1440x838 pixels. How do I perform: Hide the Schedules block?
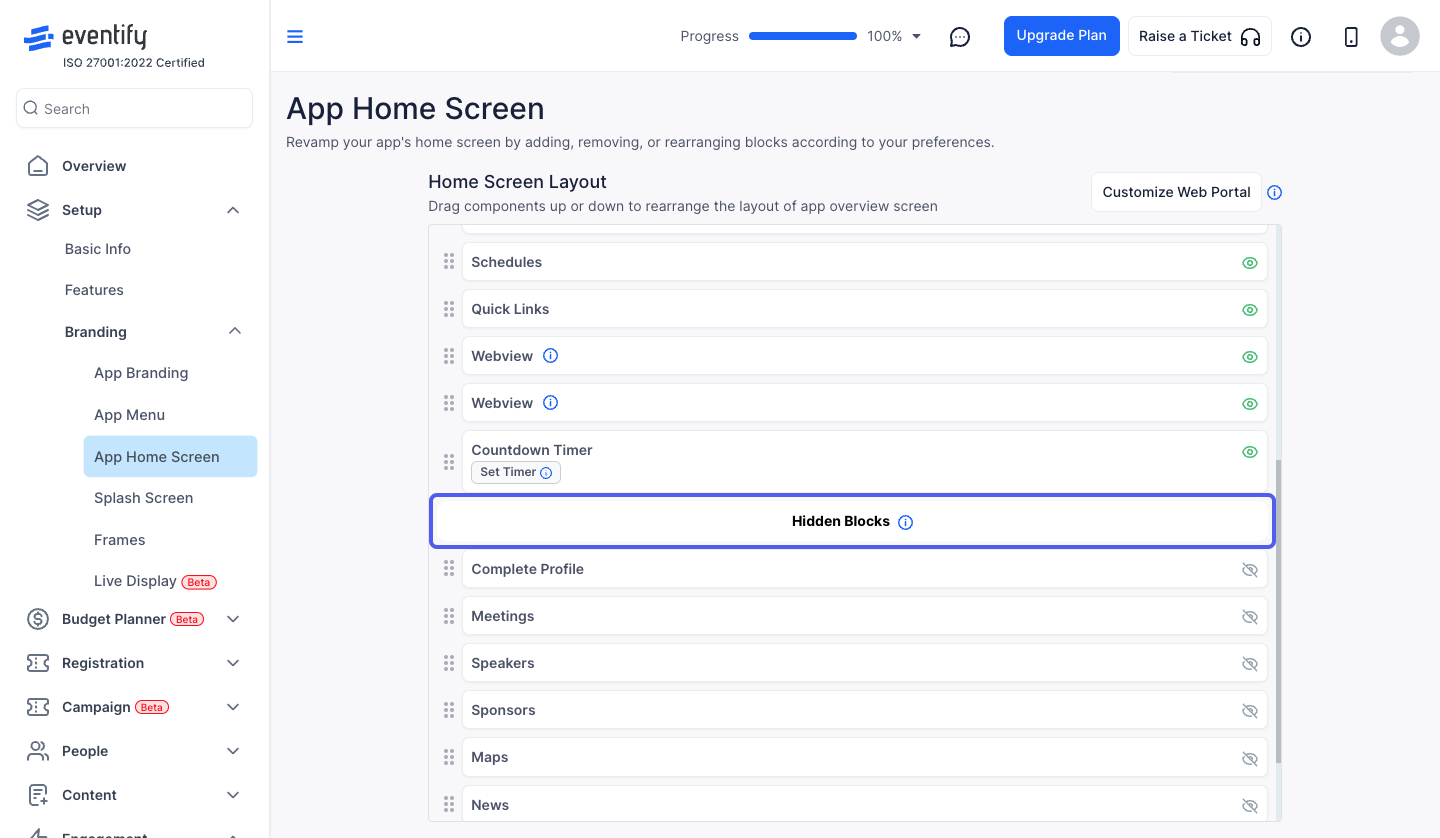(1249, 263)
